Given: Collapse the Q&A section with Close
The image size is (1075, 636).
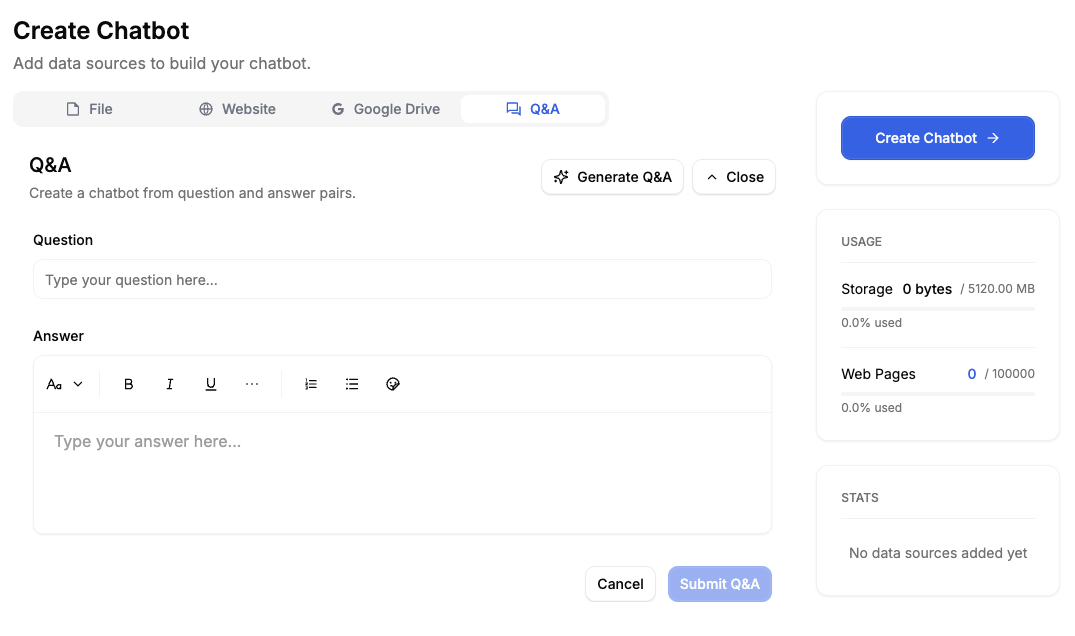Looking at the screenshot, I should pos(733,177).
